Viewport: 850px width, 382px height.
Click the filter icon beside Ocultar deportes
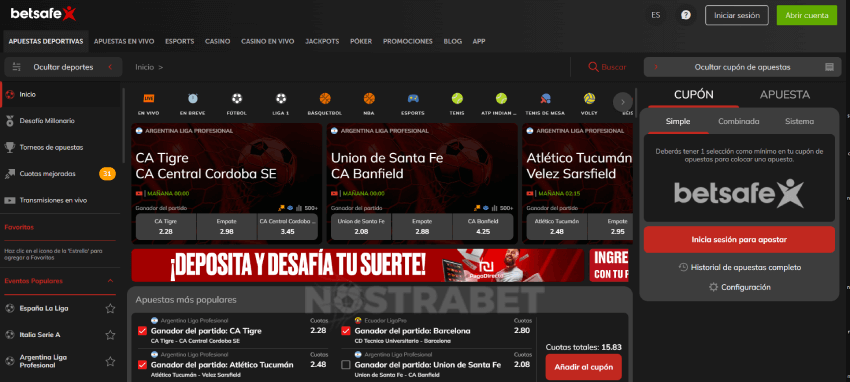16,67
